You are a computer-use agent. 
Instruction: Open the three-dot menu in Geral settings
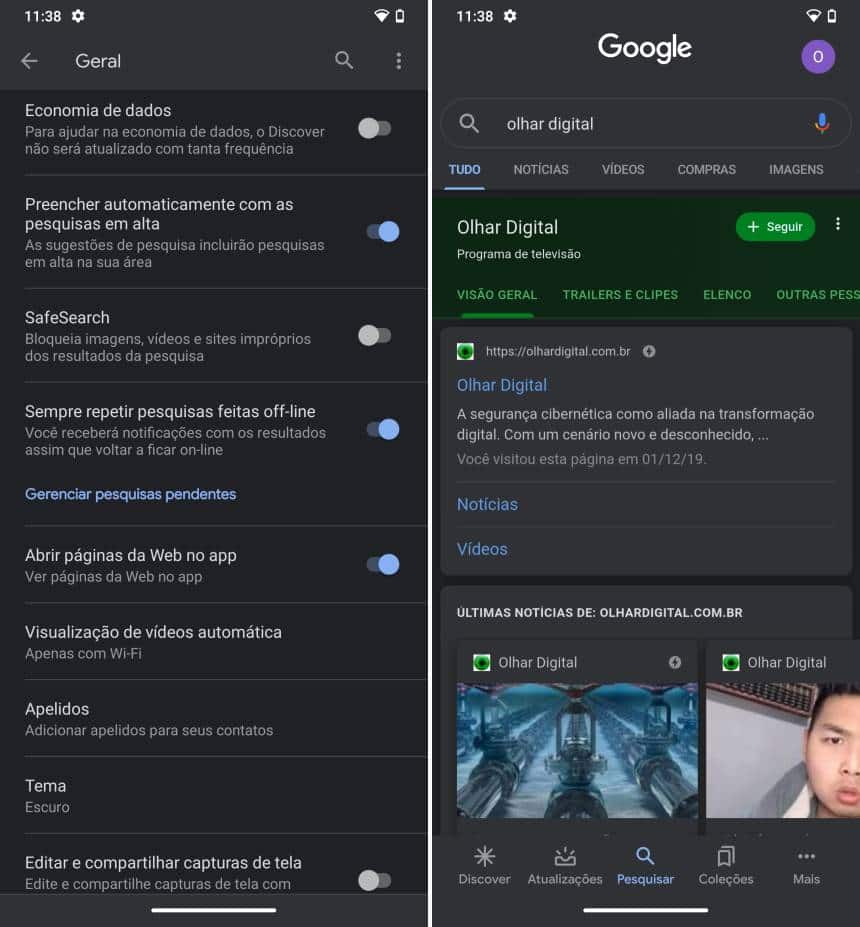click(x=398, y=61)
